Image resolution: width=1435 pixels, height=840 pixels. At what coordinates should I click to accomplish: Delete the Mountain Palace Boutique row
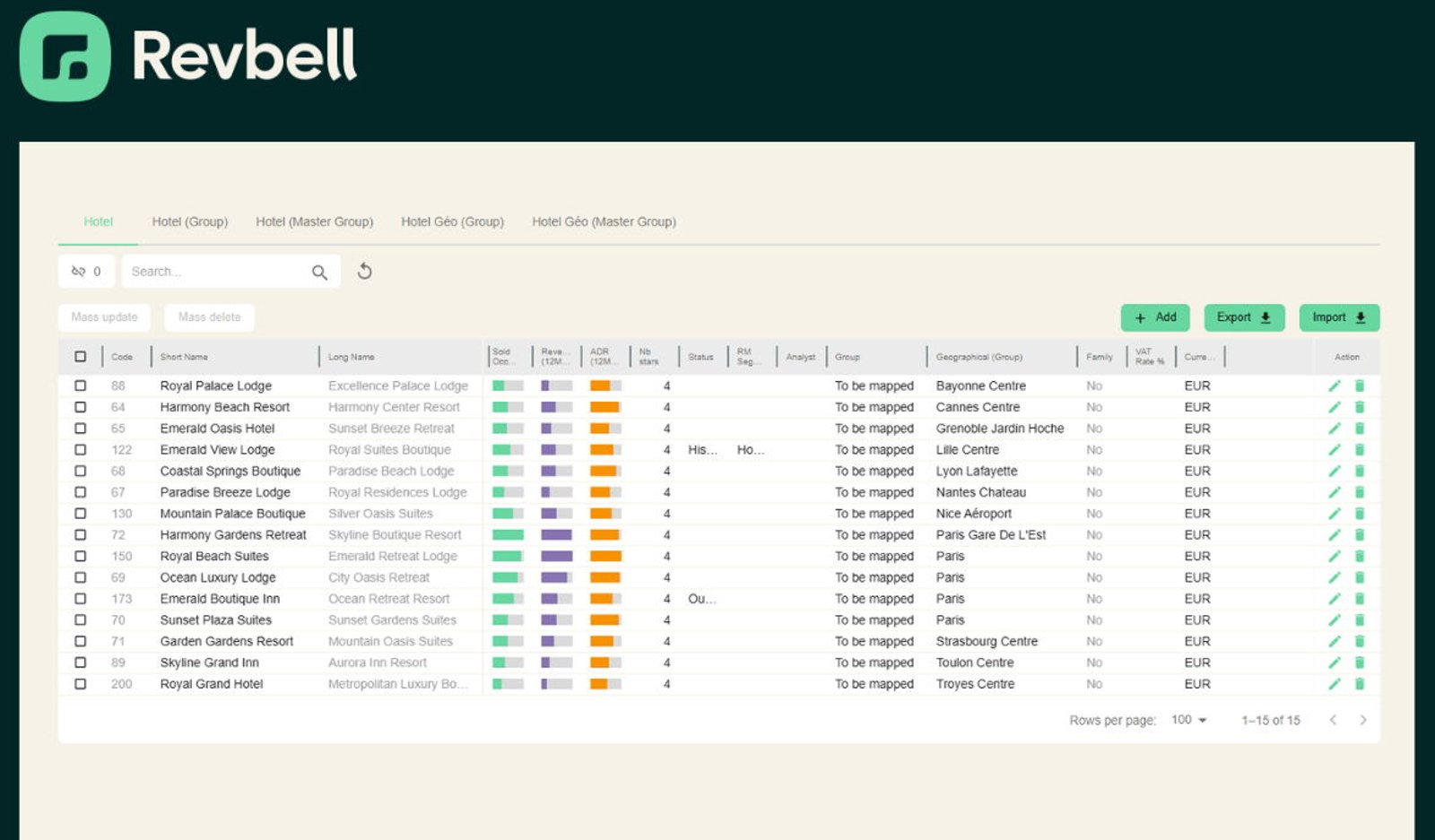point(1360,514)
